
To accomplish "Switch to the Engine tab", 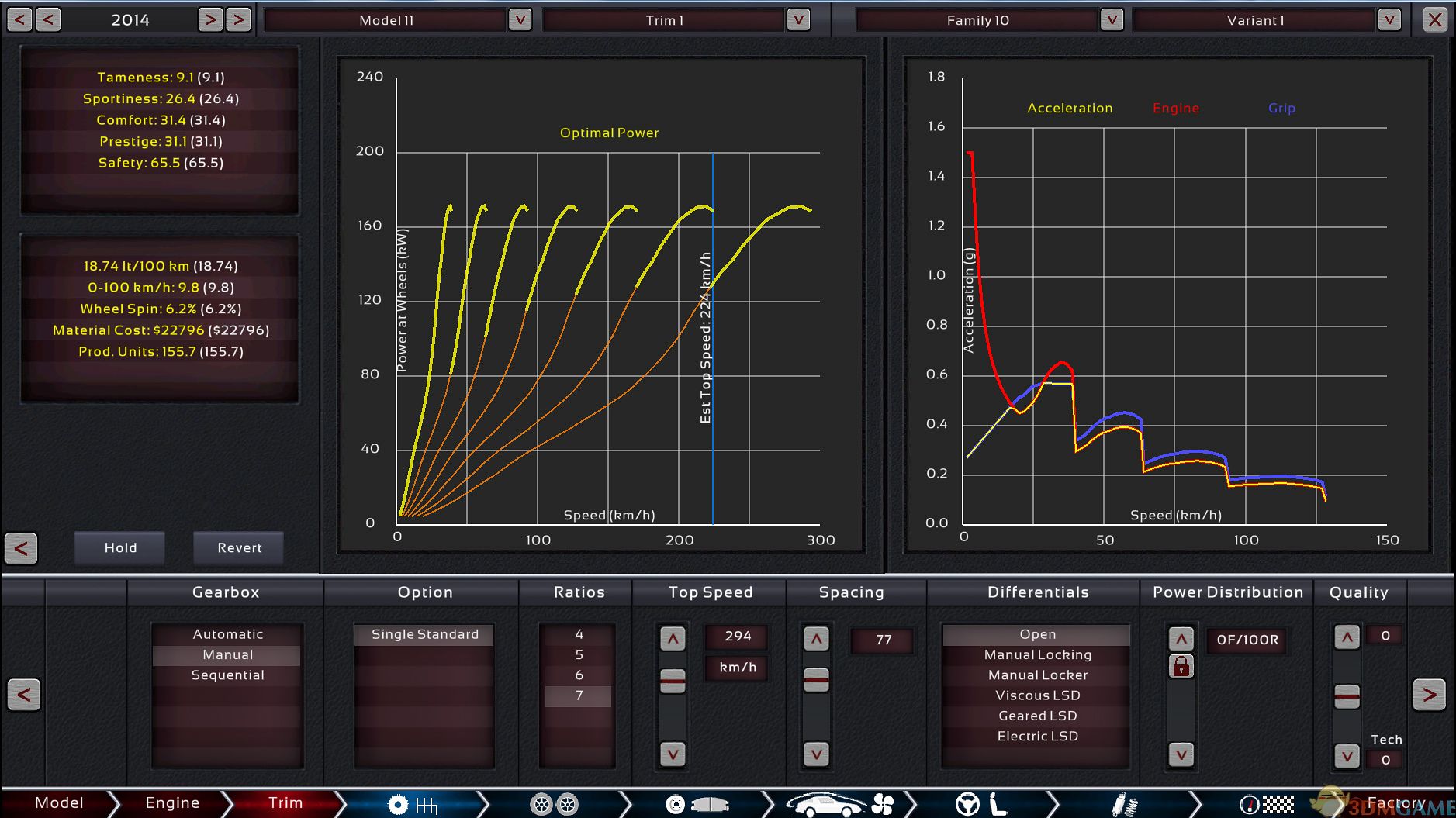I will (172, 803).
